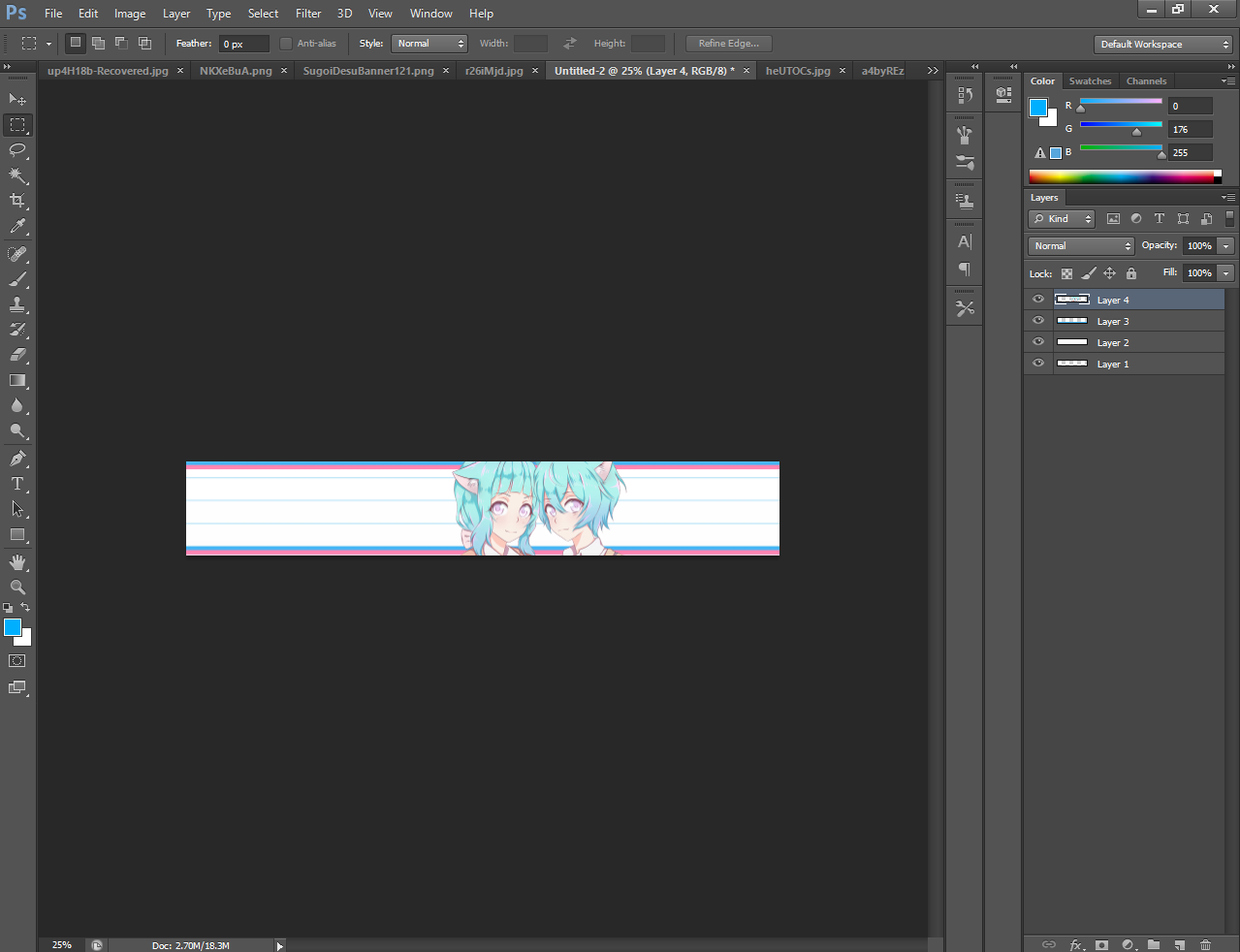The image size is (1240, 952).
Task: Hide Layer 1 visibility eye
Action: (1038, 364)
